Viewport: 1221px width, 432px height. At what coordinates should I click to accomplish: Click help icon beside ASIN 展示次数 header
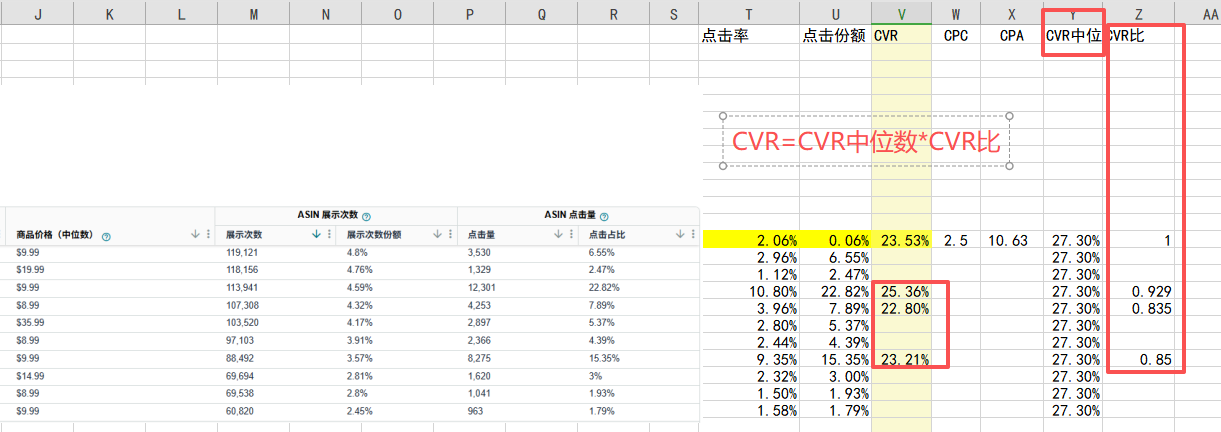click(367, 216)
